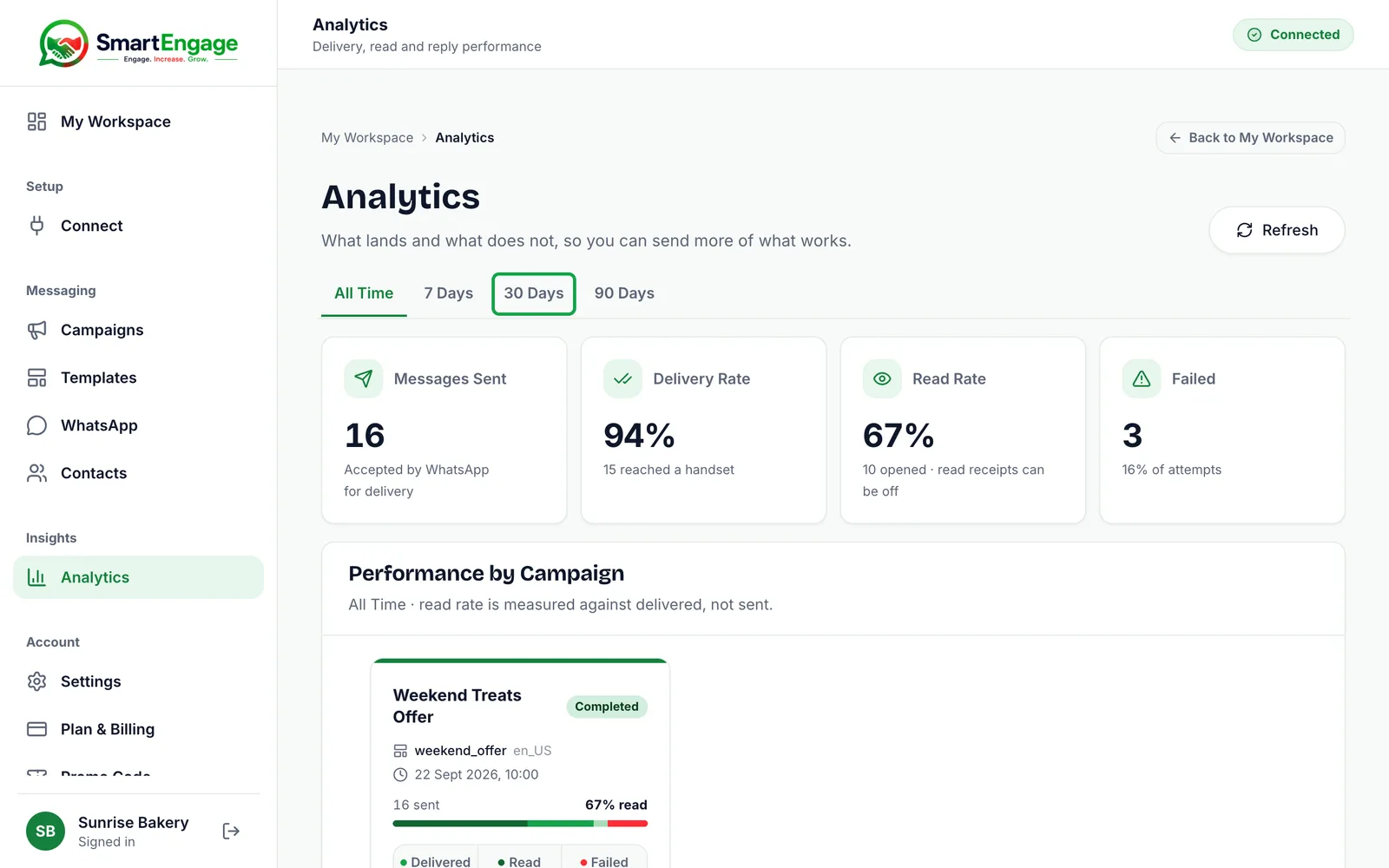Image resolution: width=1389 pixels, height=868 pixels.
Task: Click My Workspace breadcrumb link
Action: click(367, 138)
